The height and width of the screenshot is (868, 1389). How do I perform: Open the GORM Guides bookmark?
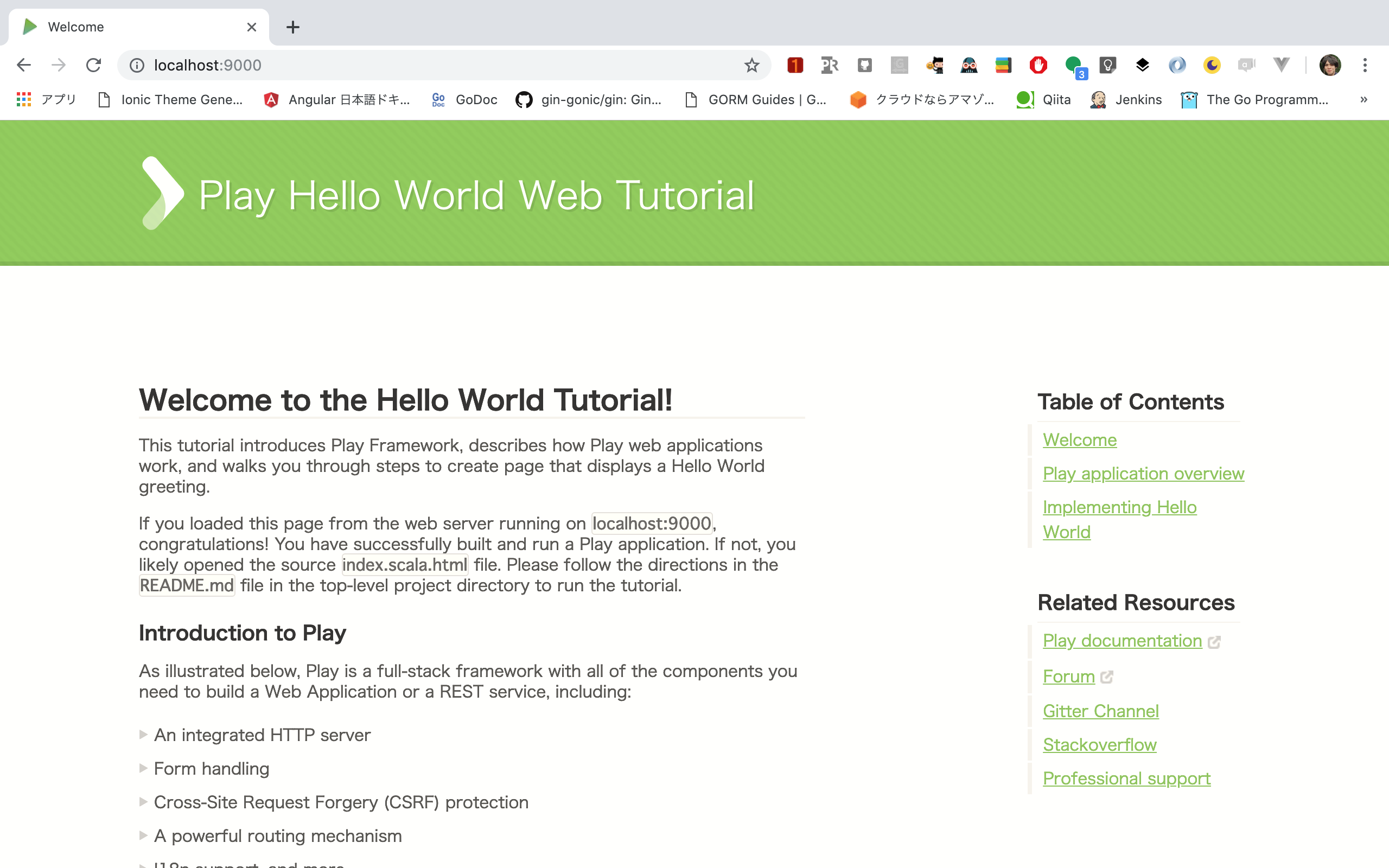(x=755, y=99)
